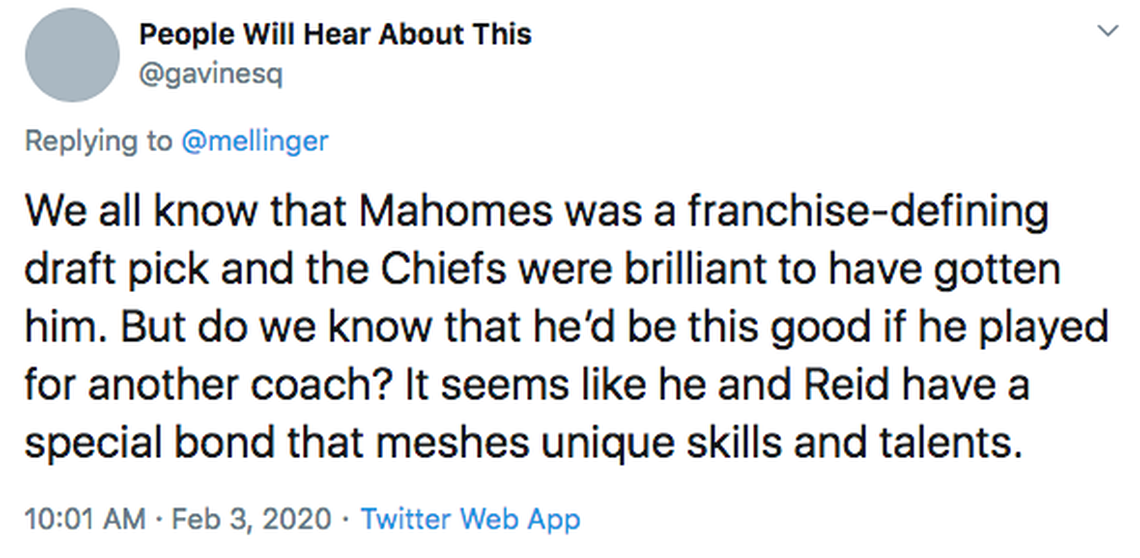
Task: Open People Will Hear About This profile
Action: tap(335, 34)
